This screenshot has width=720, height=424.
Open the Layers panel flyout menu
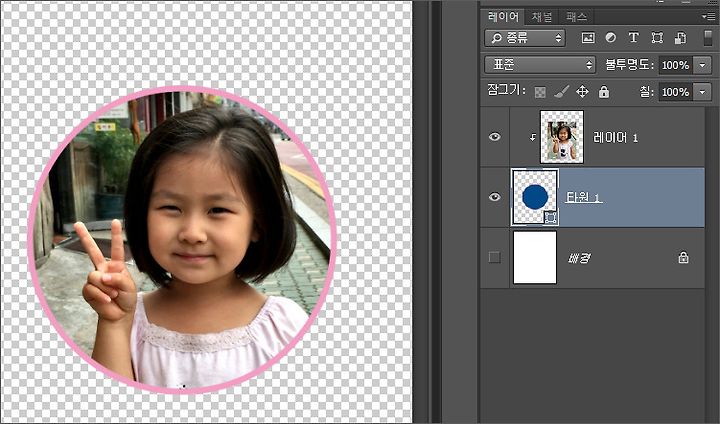(x=708, y=17)
